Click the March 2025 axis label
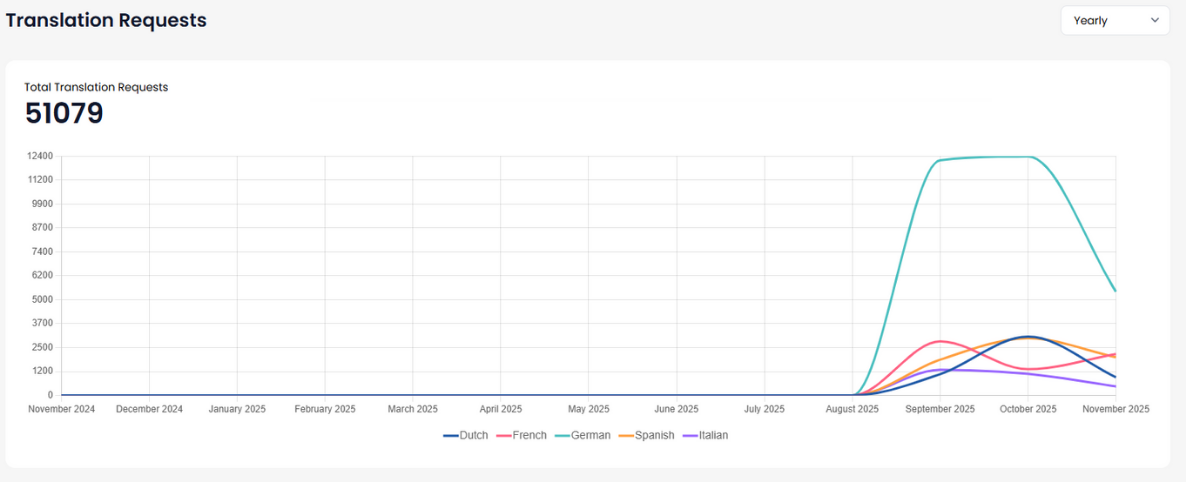The height and width of the screenshot is (483, 1187). (x=413, y=409)
